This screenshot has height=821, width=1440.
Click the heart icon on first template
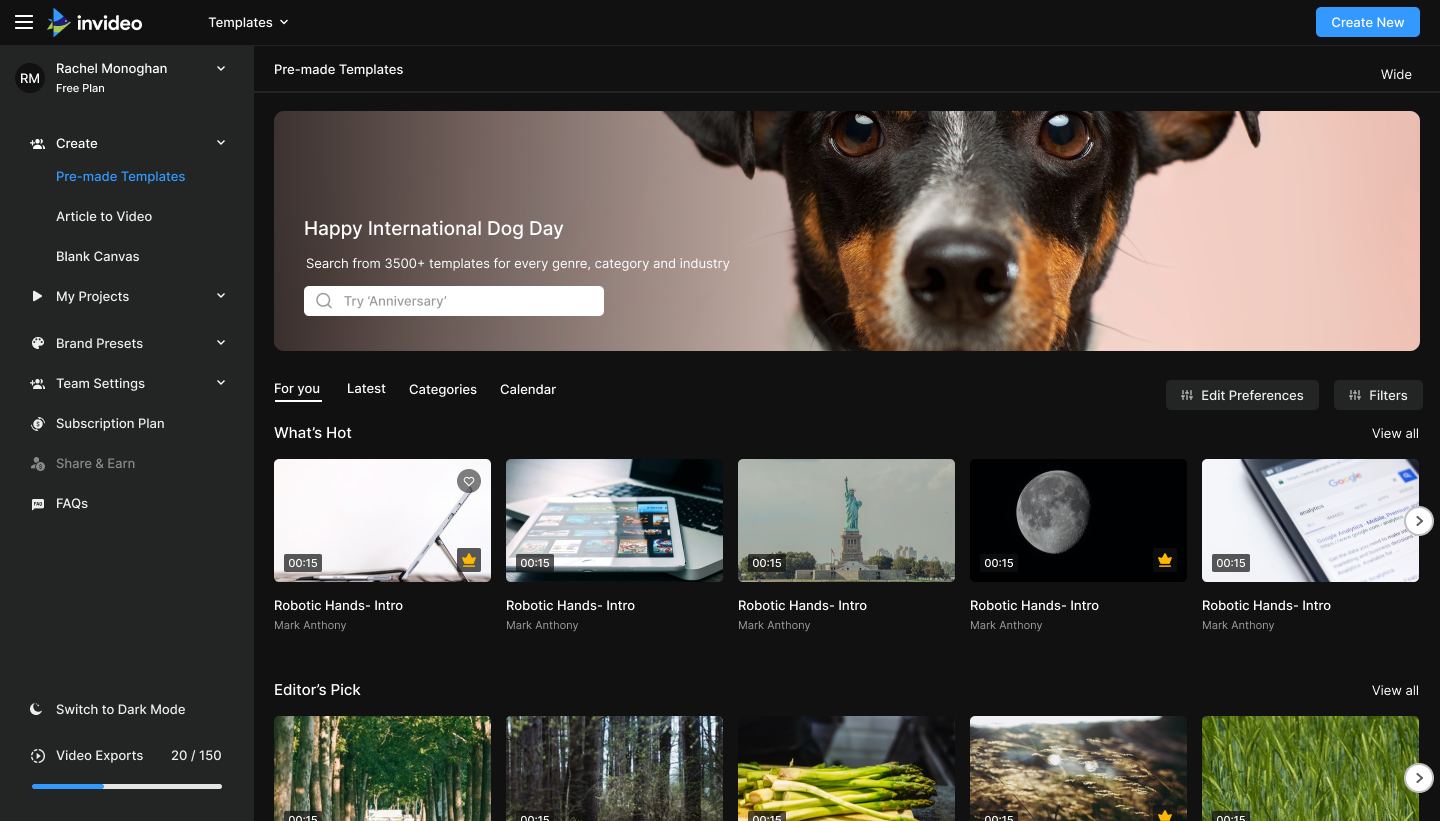pos(468,481)
